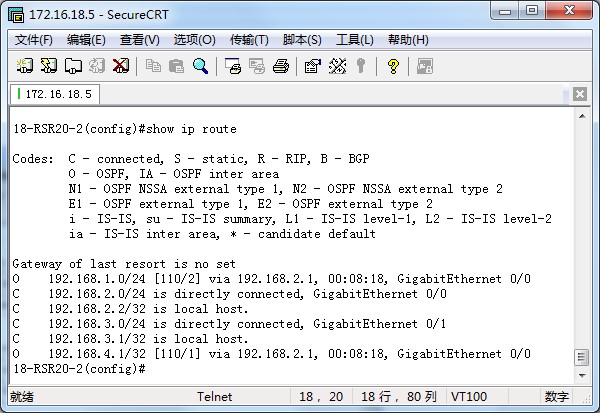Open Find with the magnifier icon
Image resolution: width=600 pixels, height=413 pixels.
201,67
